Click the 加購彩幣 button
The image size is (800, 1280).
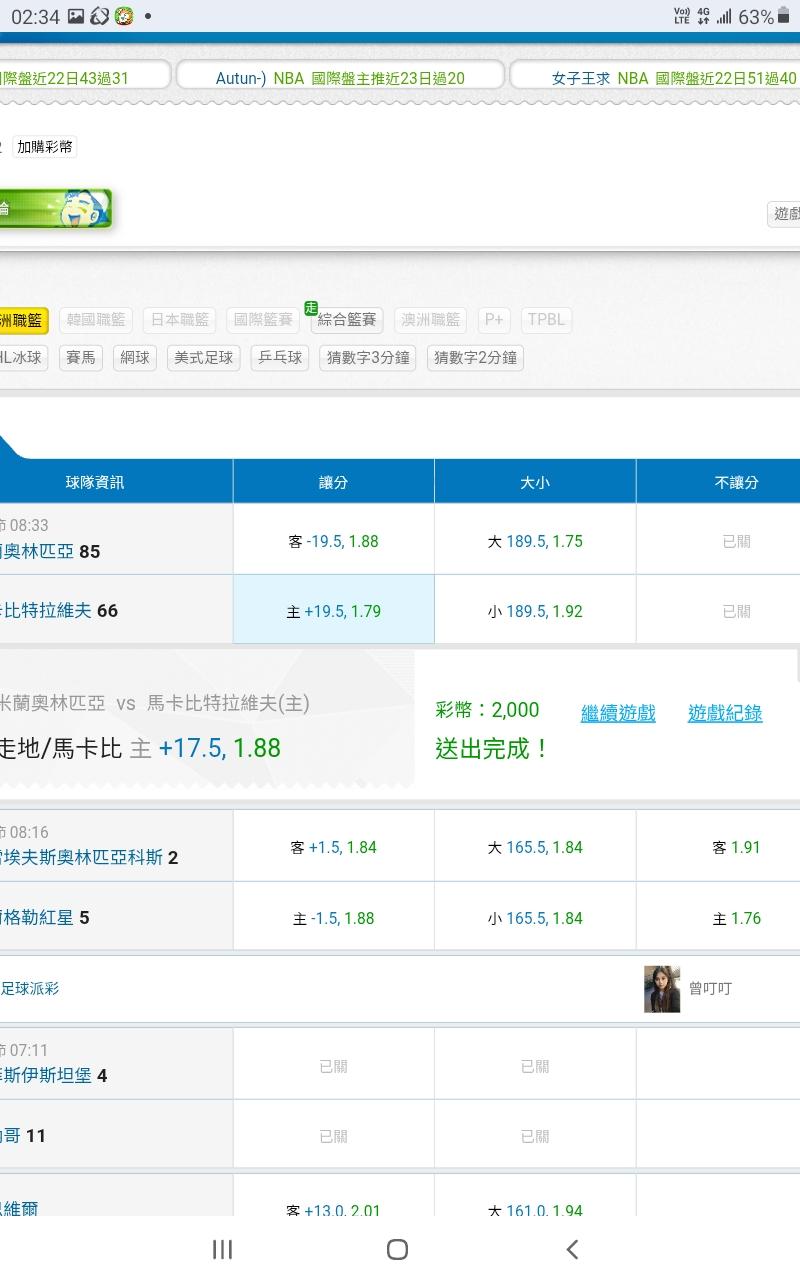click(44, 147)
